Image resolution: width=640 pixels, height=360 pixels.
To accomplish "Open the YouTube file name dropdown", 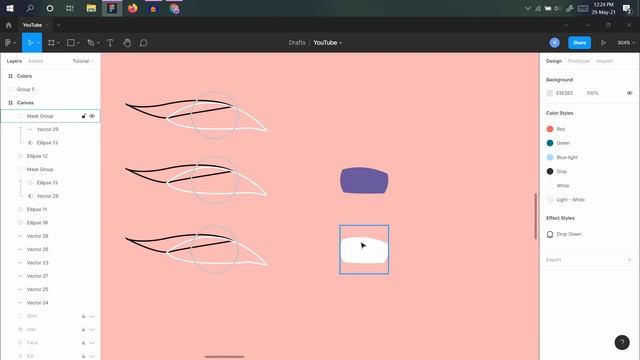I will (x=328, y=42).
